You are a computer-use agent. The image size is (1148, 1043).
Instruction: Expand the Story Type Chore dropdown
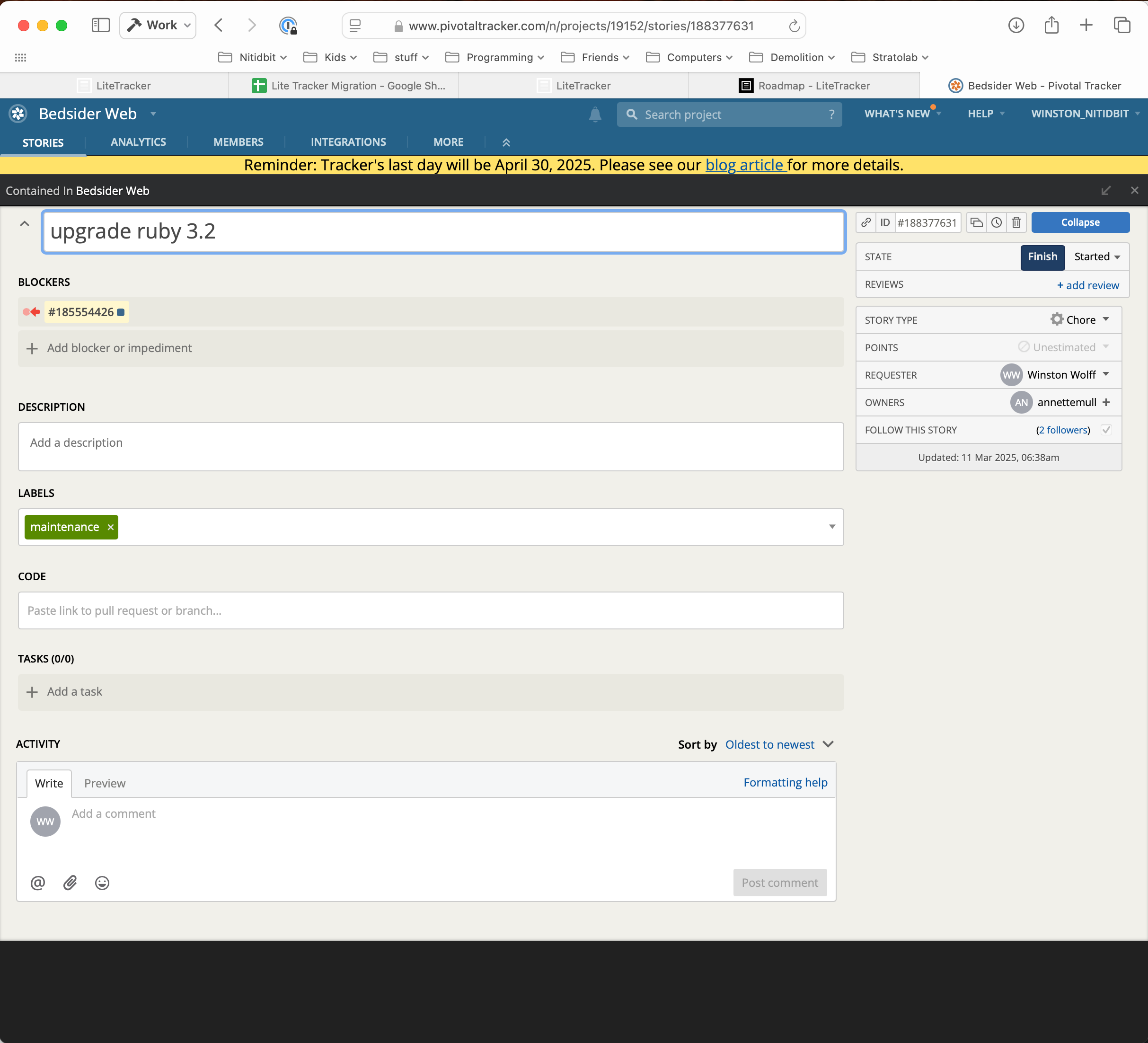point(1080,320)
